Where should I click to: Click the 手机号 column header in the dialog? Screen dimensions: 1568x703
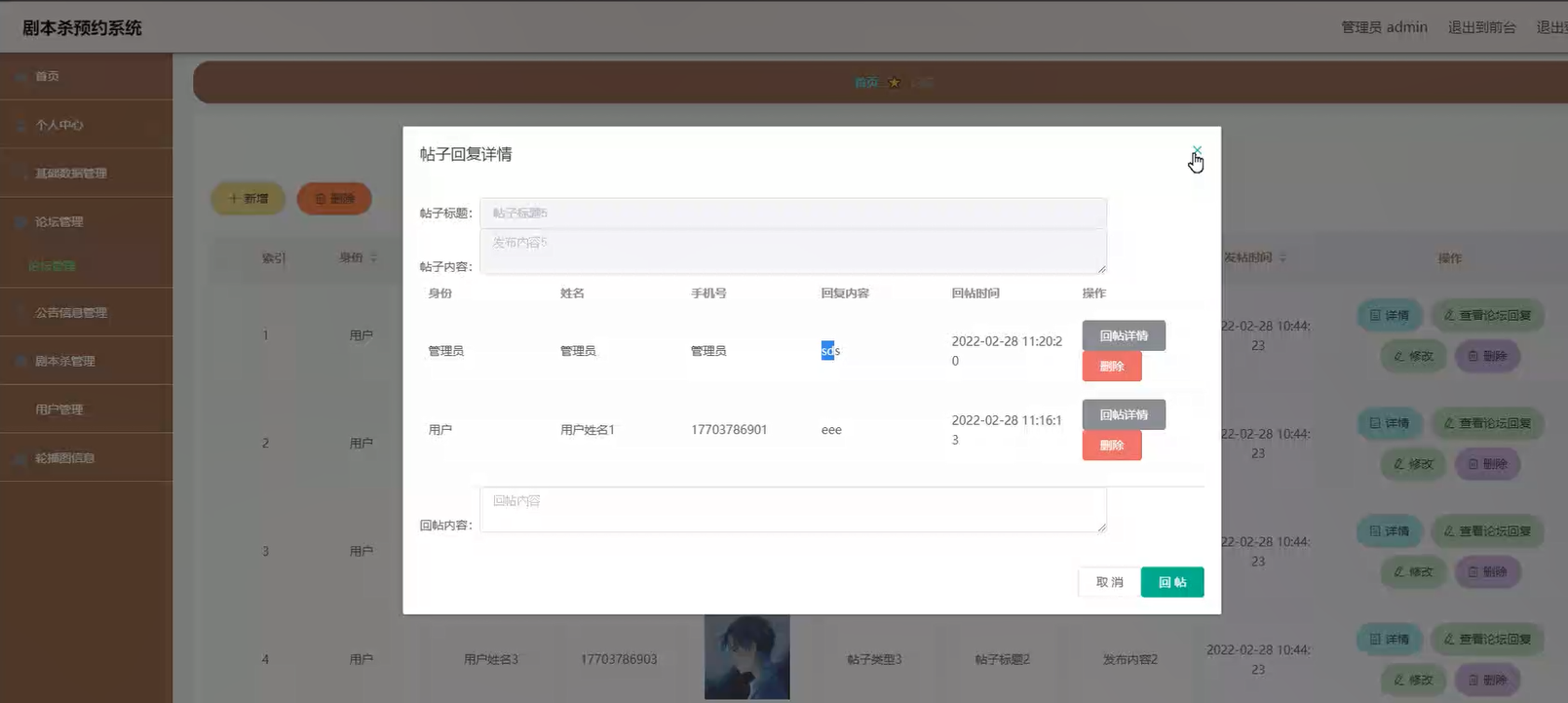pos(708,293)
